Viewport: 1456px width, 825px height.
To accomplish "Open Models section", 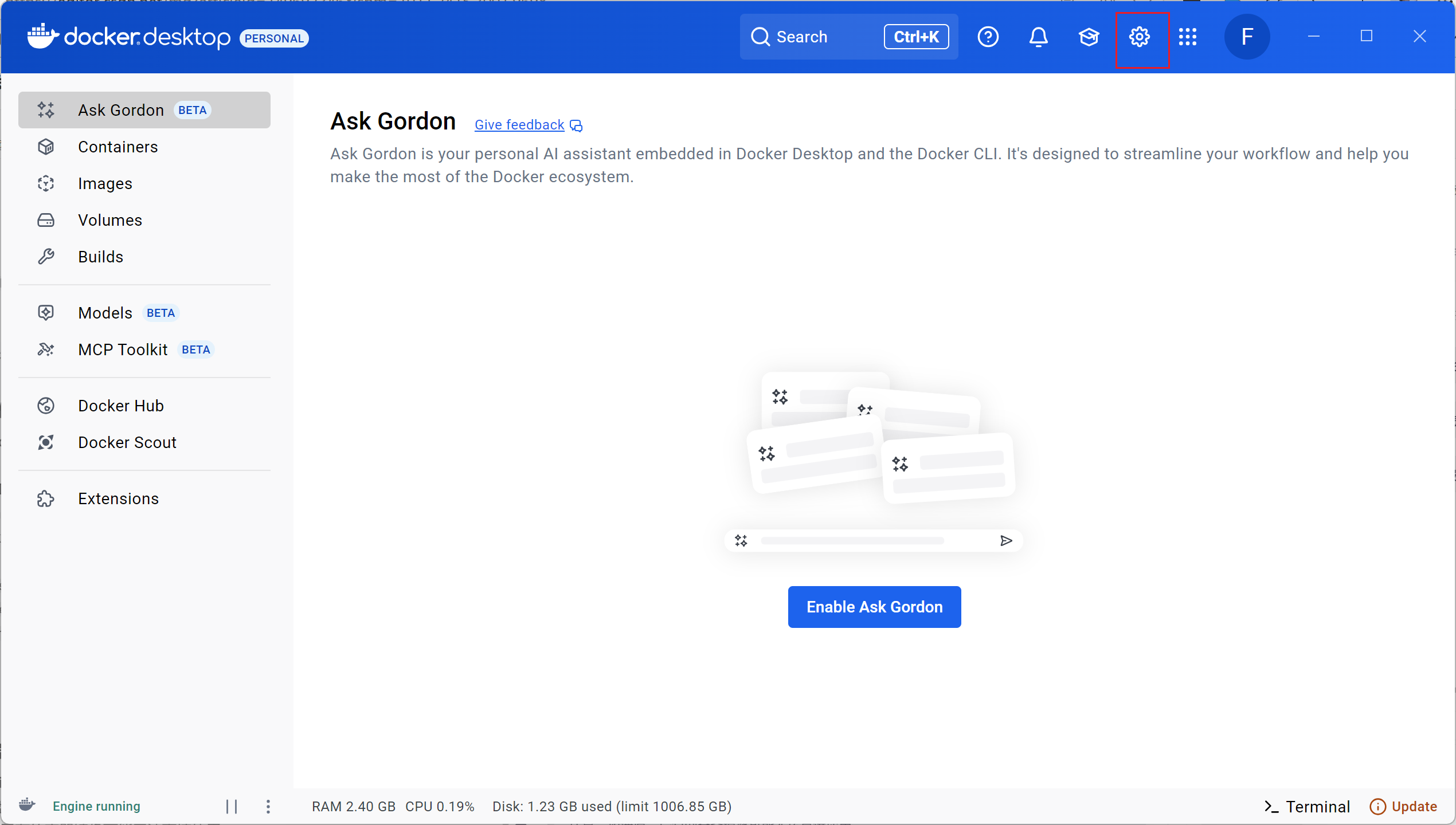I will tap(144, 313).
